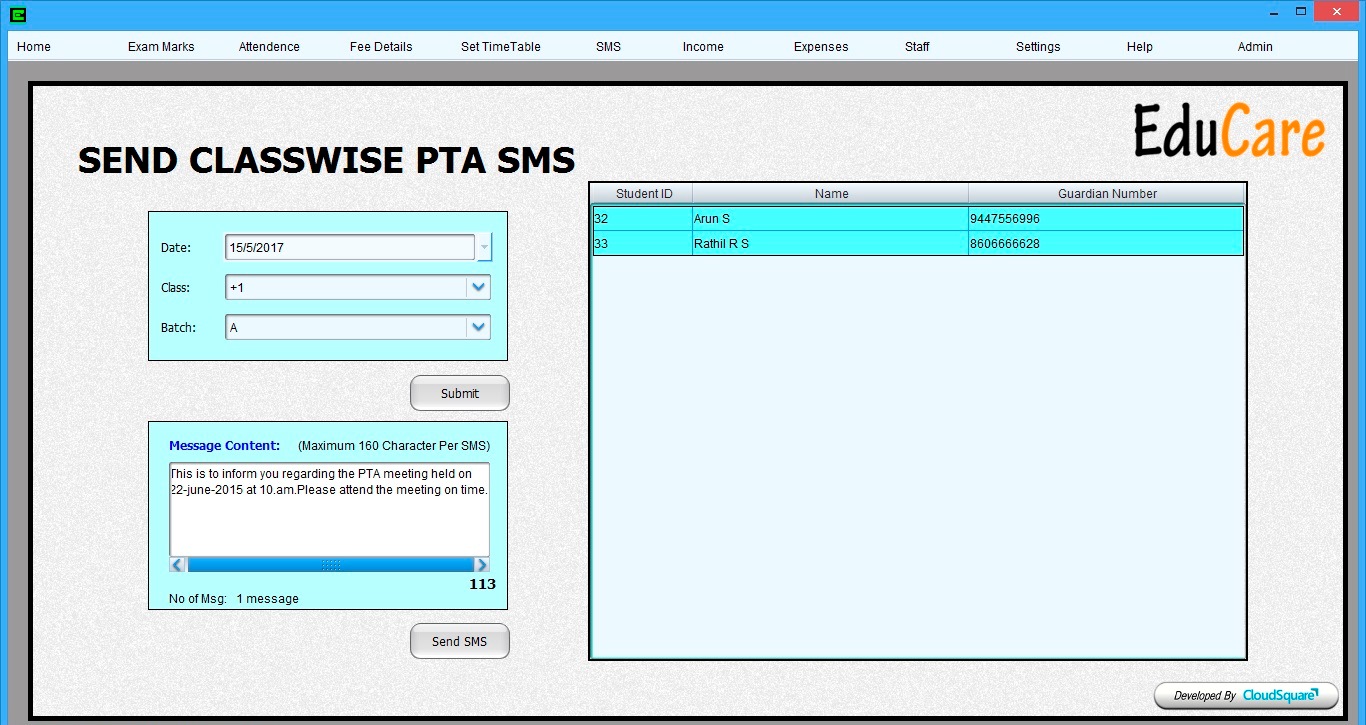Open the Home menu
The height and width of the screenshot is (725, 1366).
pos(34,47)
